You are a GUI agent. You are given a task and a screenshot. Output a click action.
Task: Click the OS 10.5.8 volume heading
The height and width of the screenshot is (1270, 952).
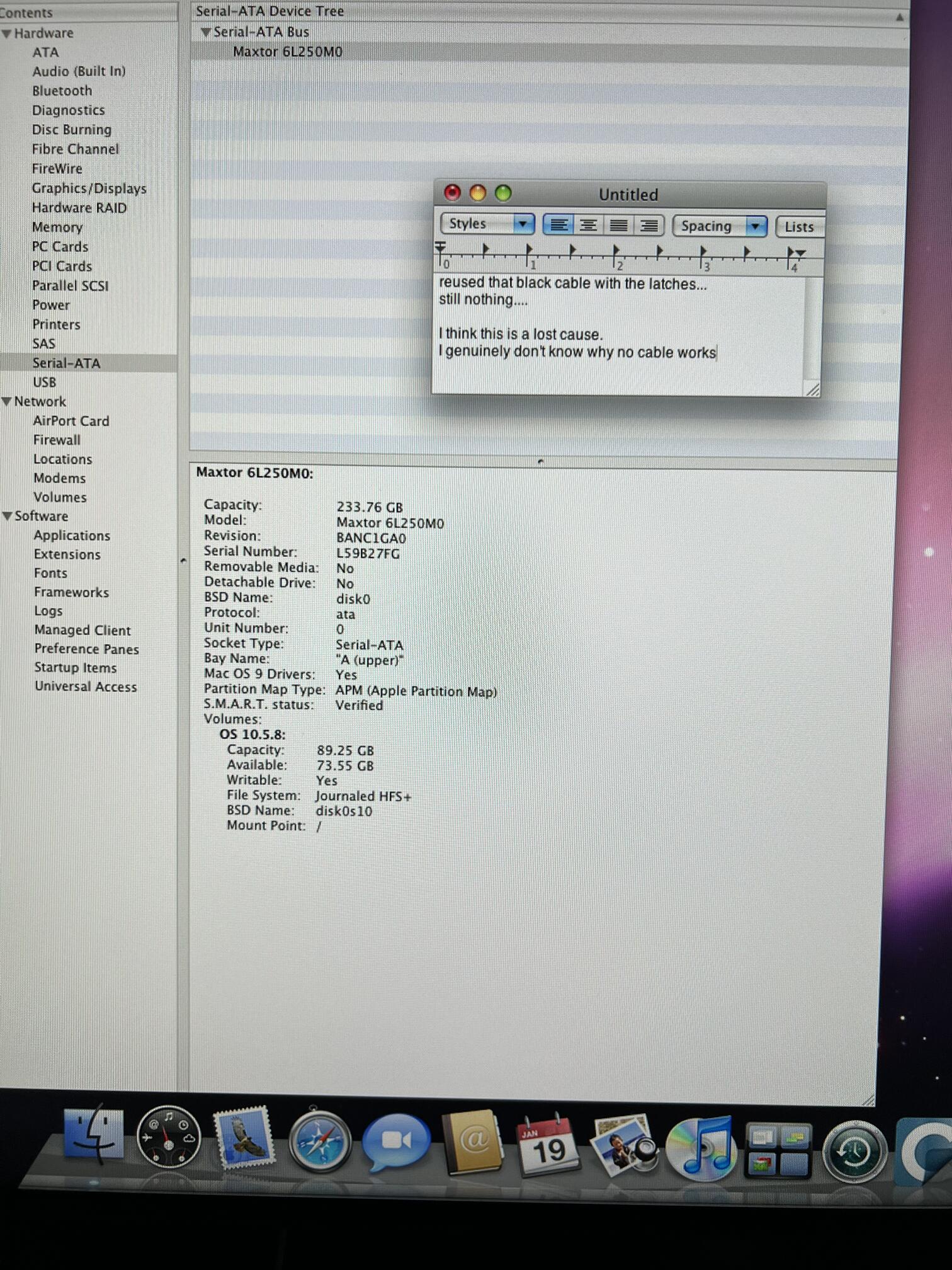pyautogui.click(x=252, y=735)
